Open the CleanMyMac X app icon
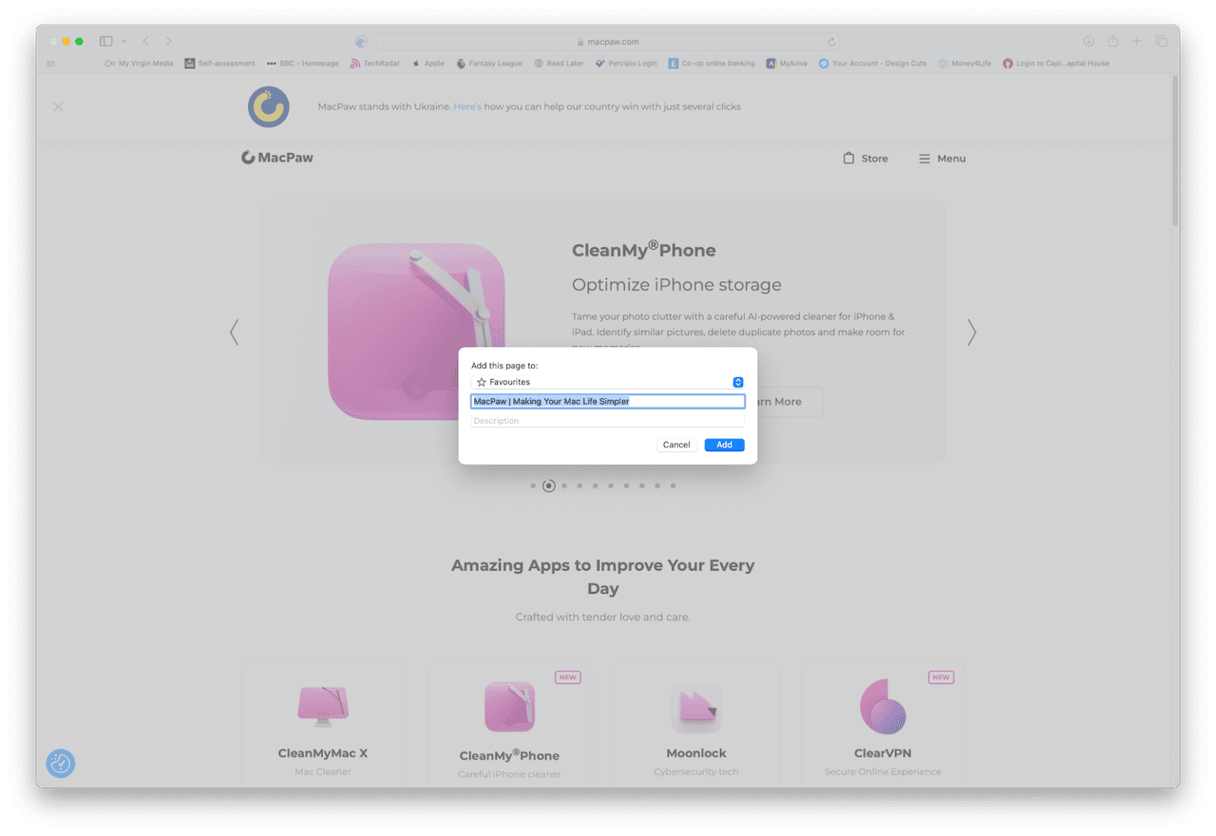This screenshot has width=1216, height=836. 323,705
